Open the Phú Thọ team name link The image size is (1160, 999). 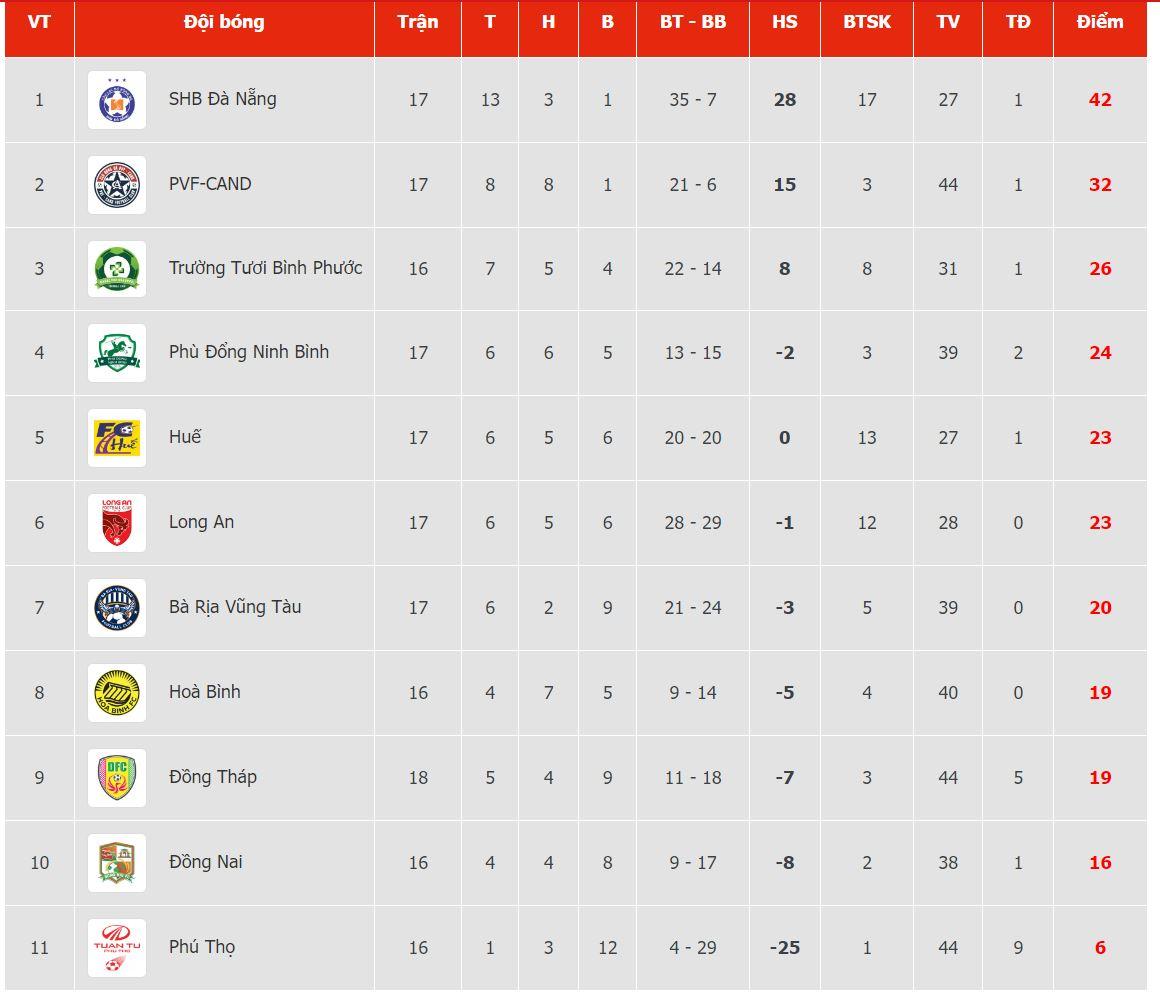coord(202,947)
